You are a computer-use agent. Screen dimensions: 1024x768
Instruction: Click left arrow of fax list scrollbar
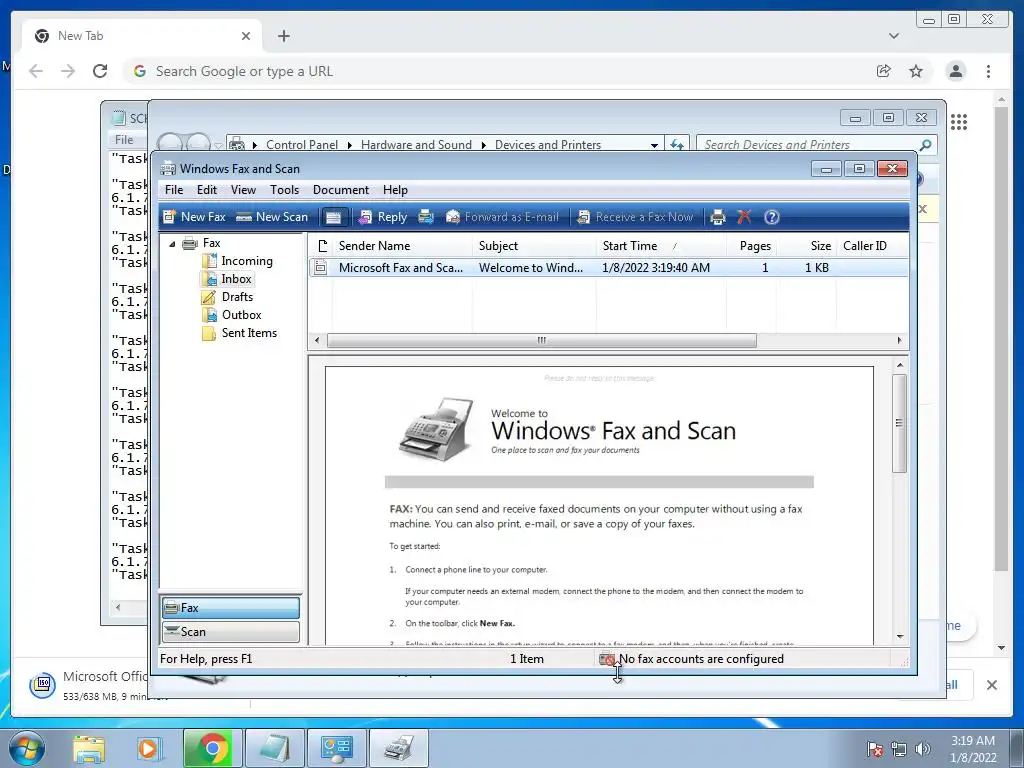317,340
